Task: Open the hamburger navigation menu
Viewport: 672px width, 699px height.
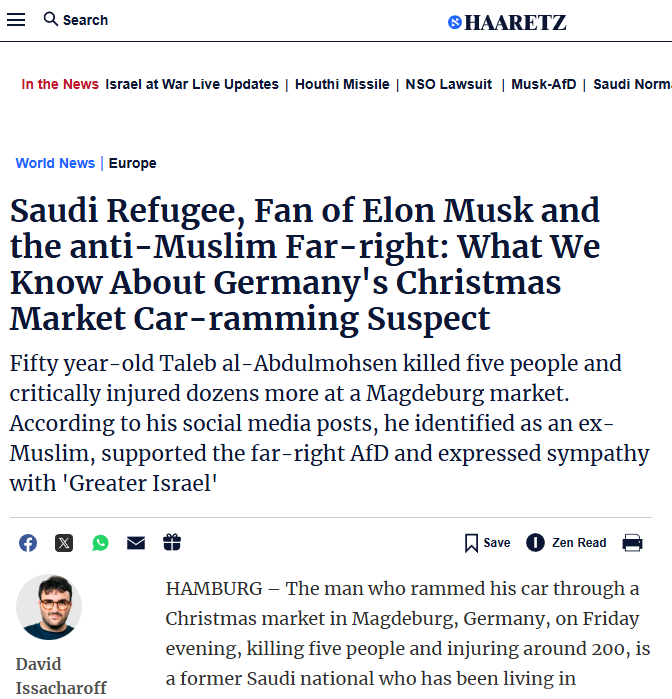Action: [16, 20]
